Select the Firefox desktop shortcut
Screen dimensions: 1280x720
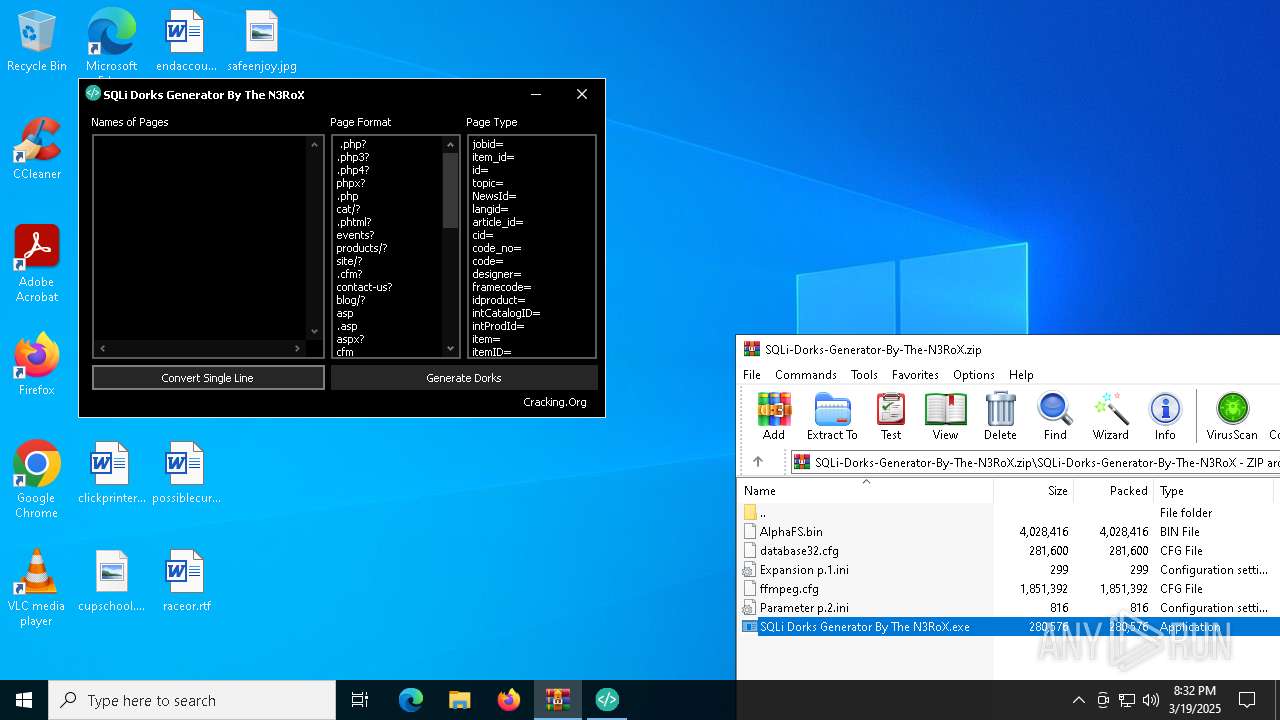point(37,364)
